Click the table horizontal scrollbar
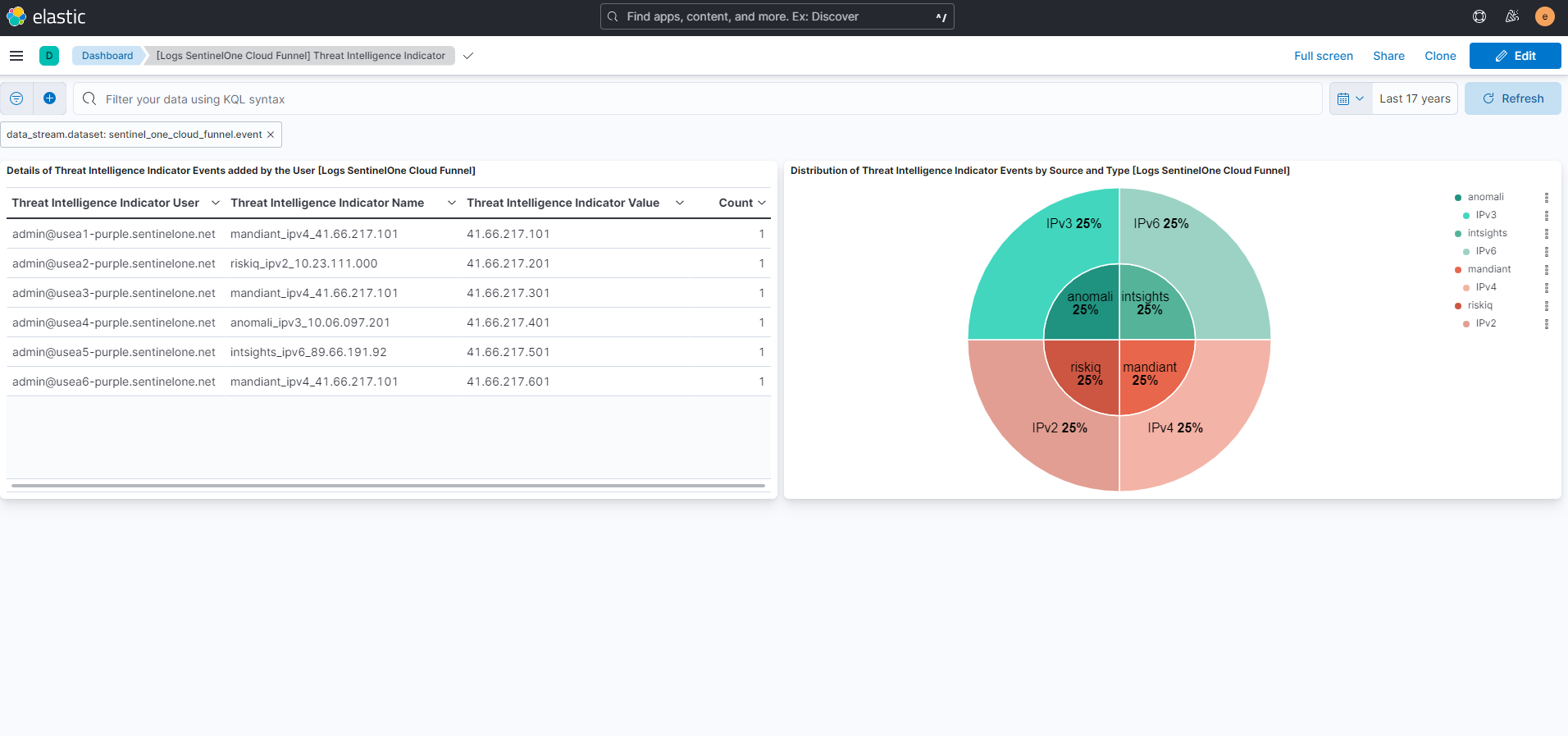 tap(389, 486)
